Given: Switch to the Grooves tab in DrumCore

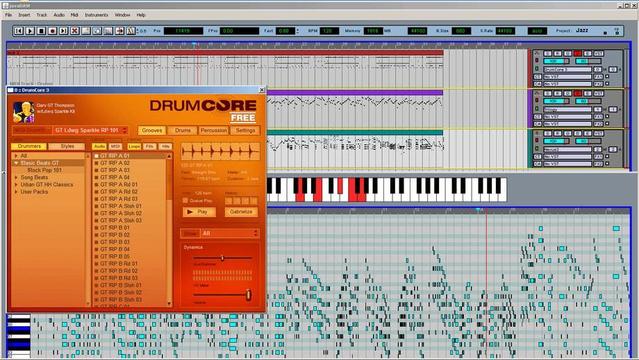Looking at the screenshot, I should pos(152,130).
